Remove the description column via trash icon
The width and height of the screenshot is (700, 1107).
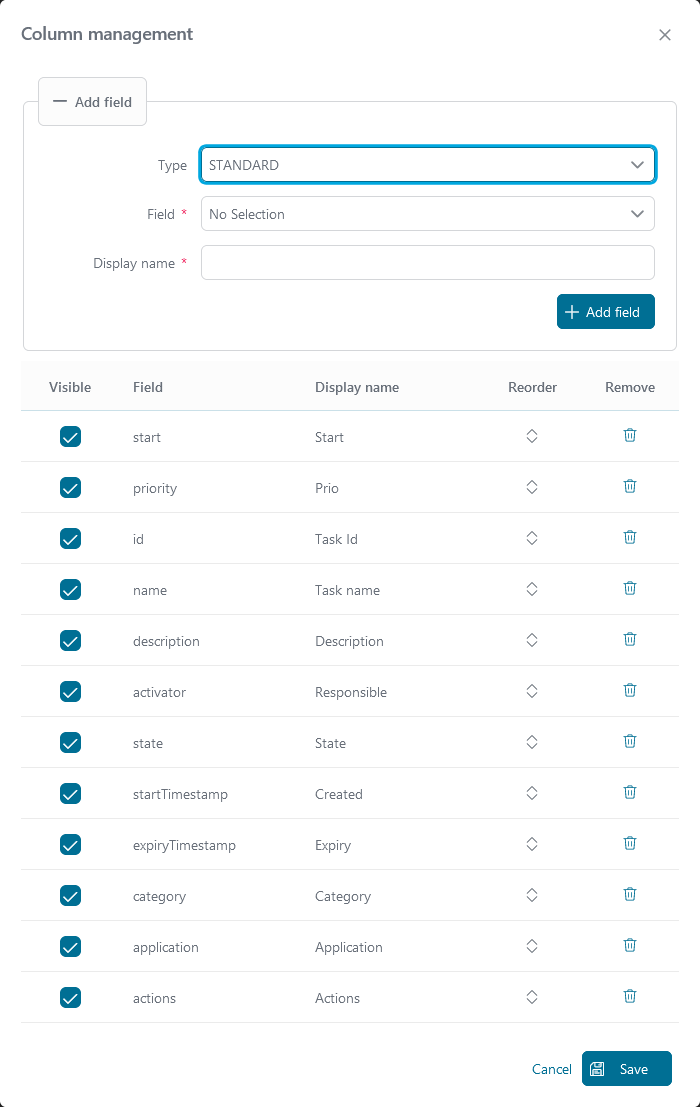click(x=630, y=640)
